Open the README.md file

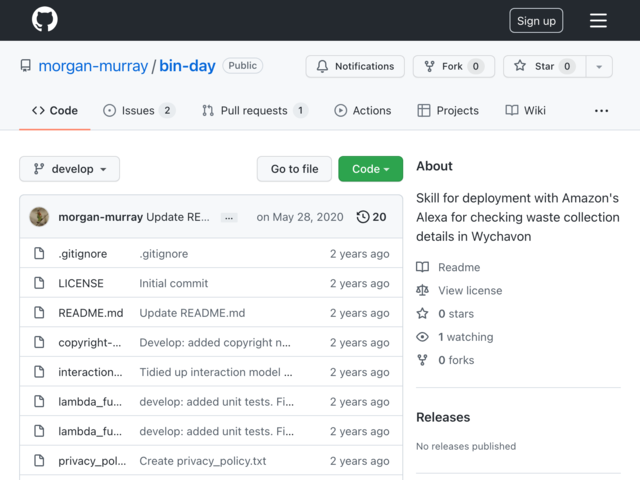pos(91,313)
